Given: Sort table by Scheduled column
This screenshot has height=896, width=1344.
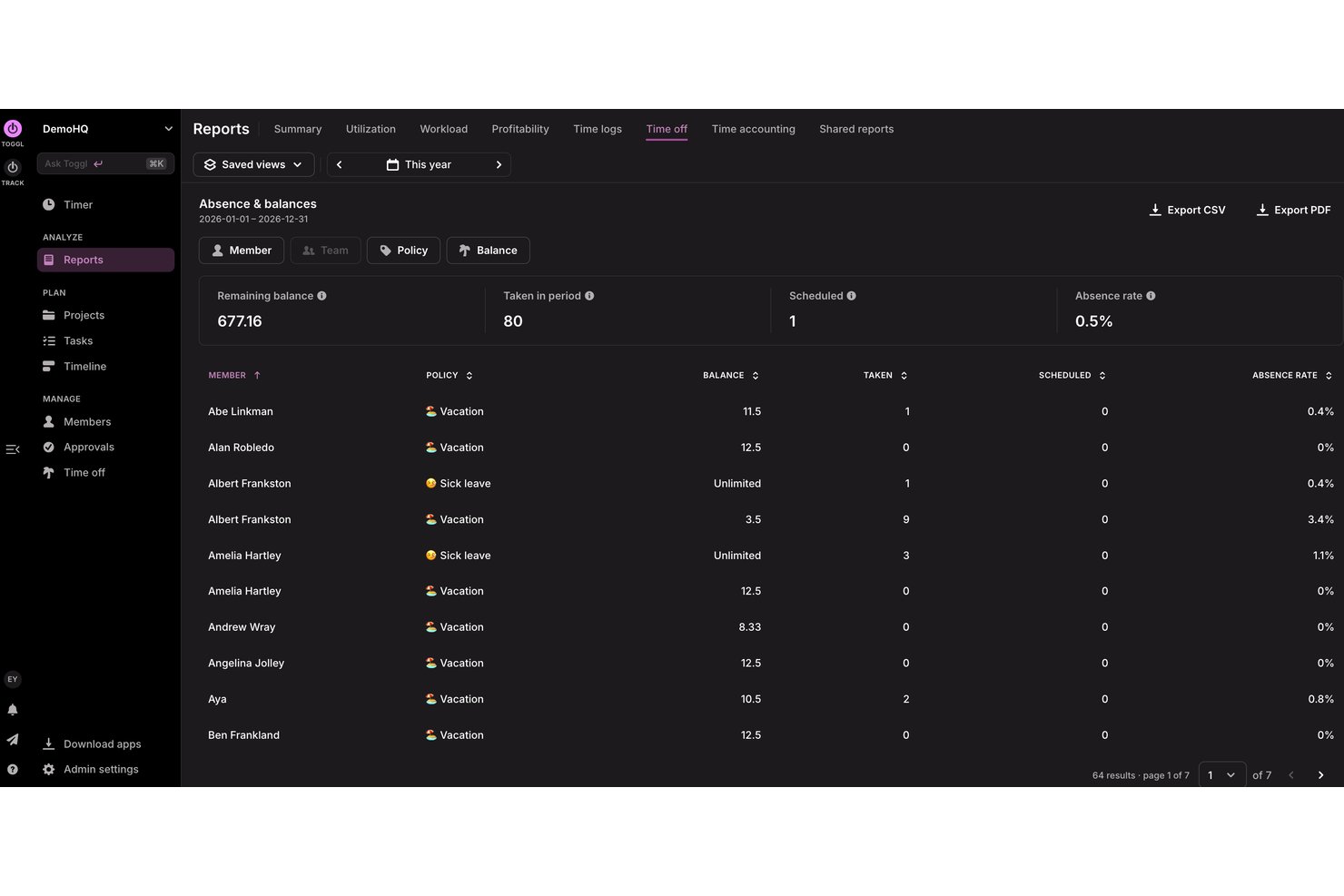Looking at the screenshot, I should tap(1072, 376).
